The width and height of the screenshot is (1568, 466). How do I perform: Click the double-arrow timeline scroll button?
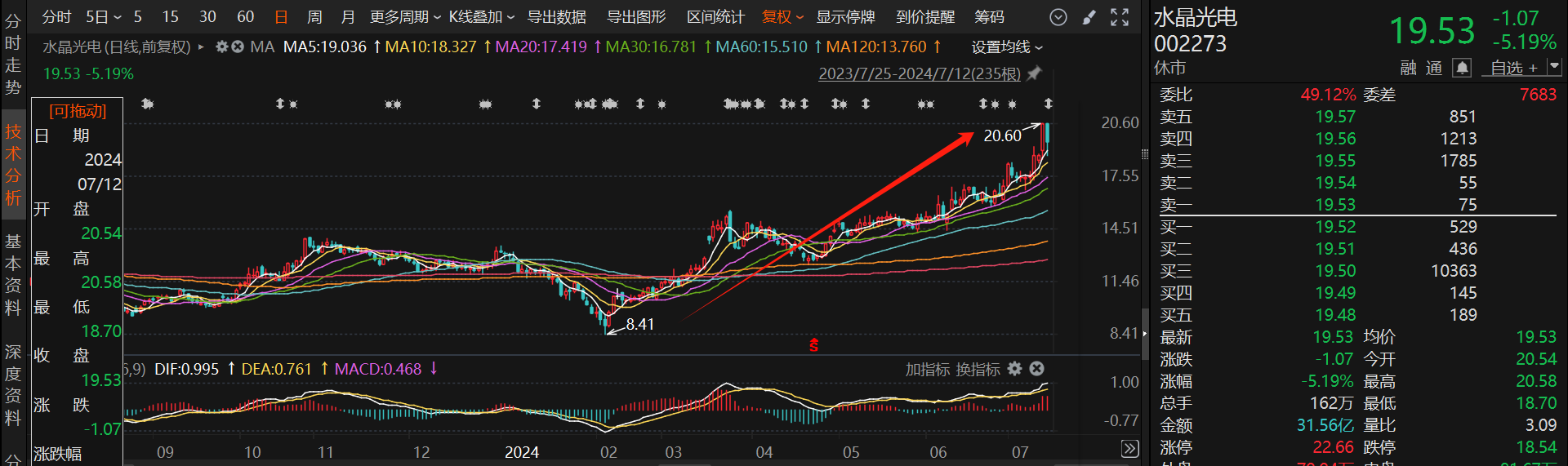(1129, 449)
